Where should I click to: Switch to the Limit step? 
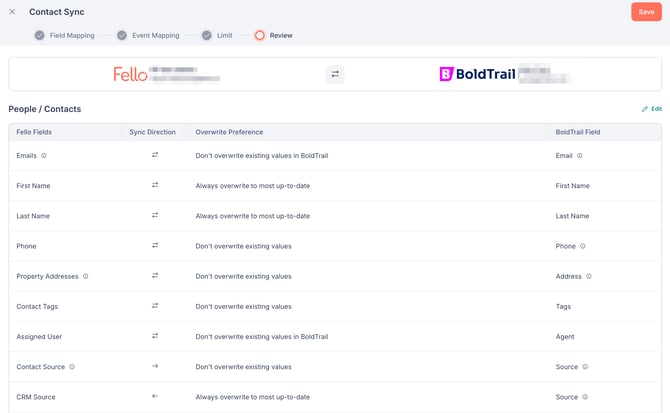click(x=216, y=35)
